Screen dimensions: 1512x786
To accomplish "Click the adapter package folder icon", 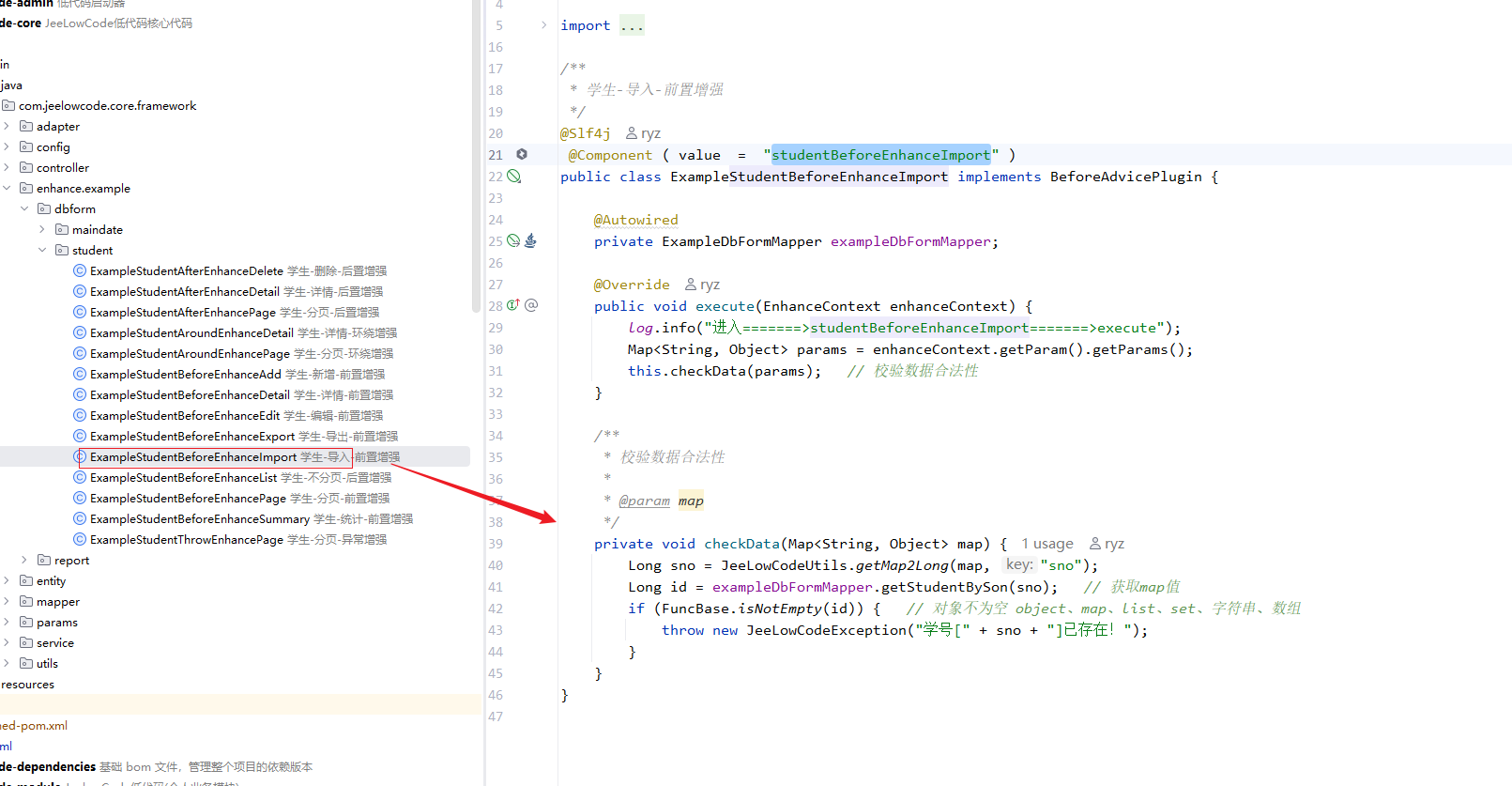I will point(26,126).
